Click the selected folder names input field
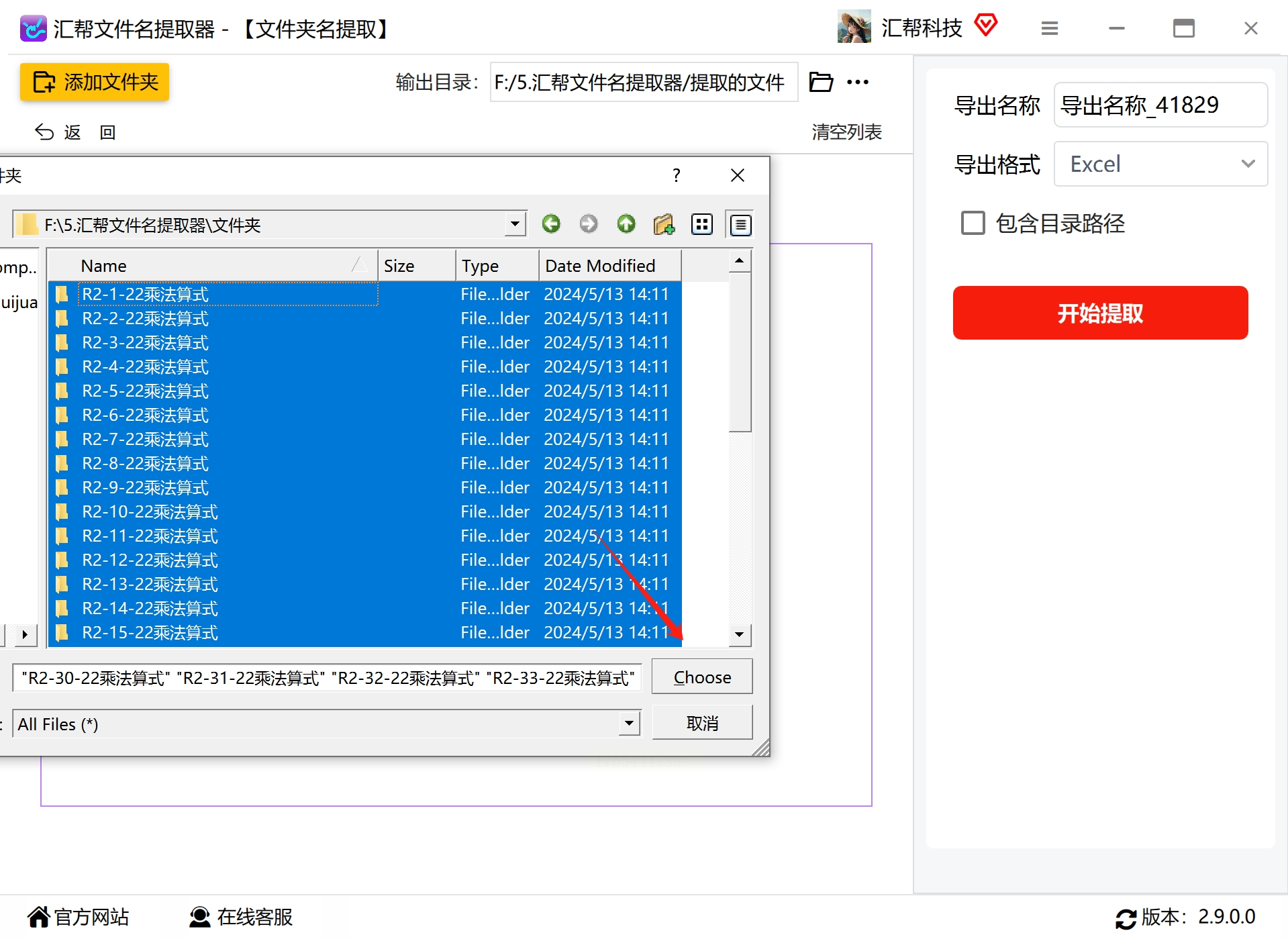 coord(328,677)
